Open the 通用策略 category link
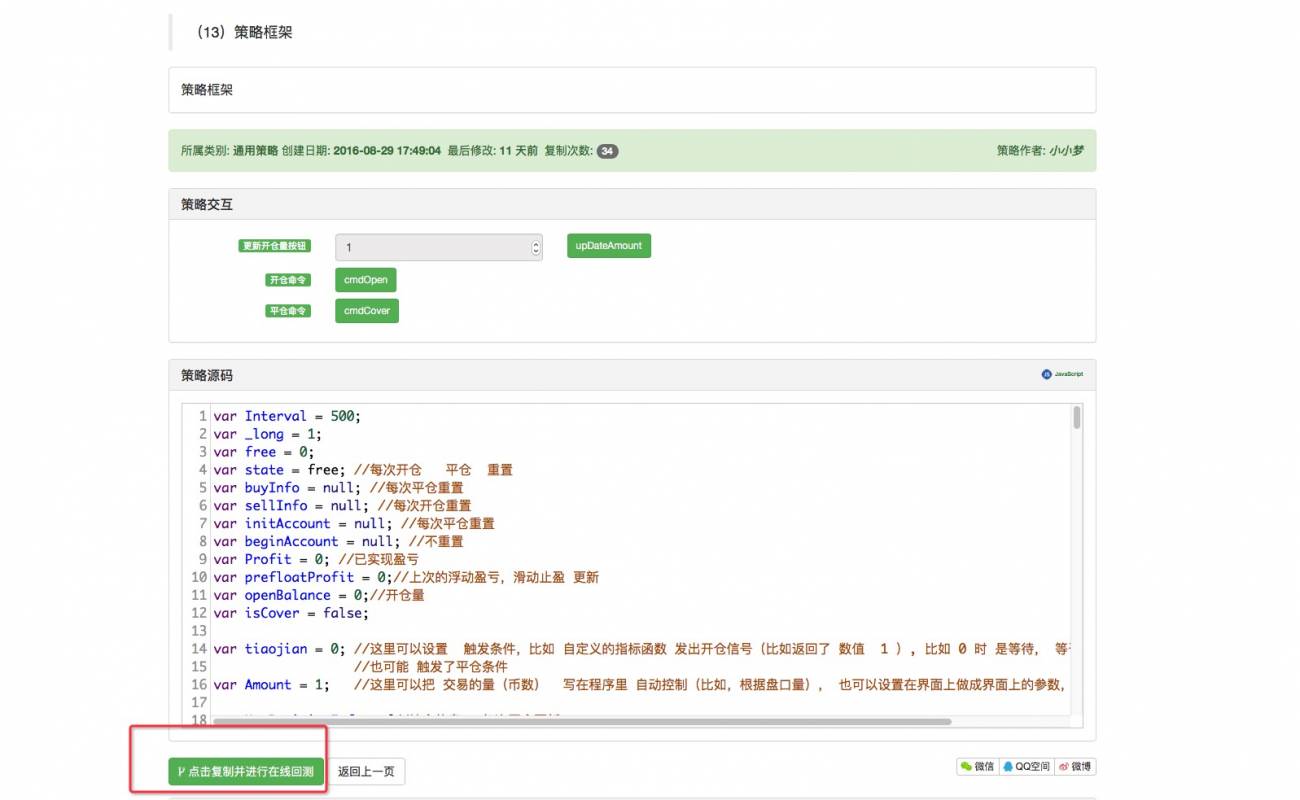The width and height of the screenshot is (1300, 800). coord(256,151)
